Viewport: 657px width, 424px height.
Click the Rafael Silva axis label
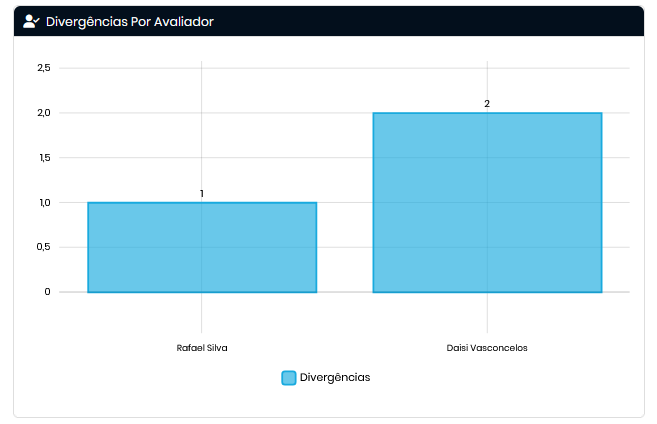[x=202, y=348]
